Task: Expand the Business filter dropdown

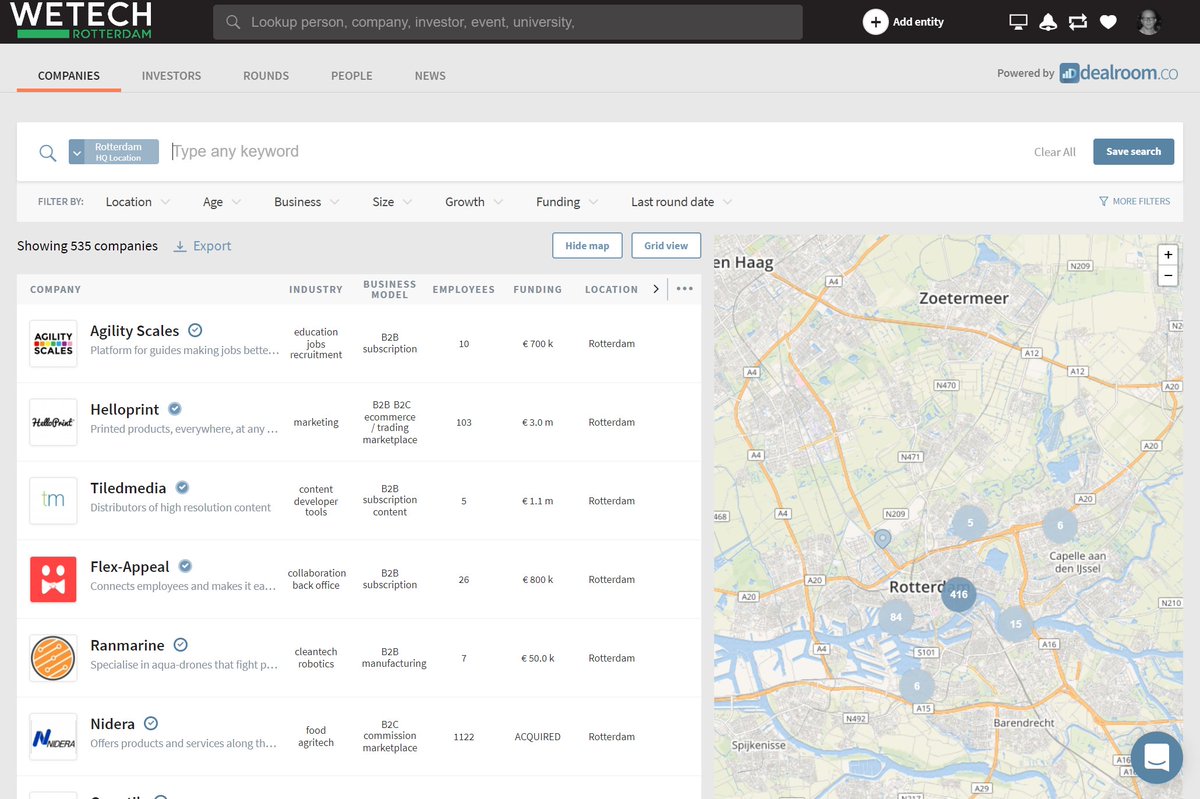Action: 307,202
